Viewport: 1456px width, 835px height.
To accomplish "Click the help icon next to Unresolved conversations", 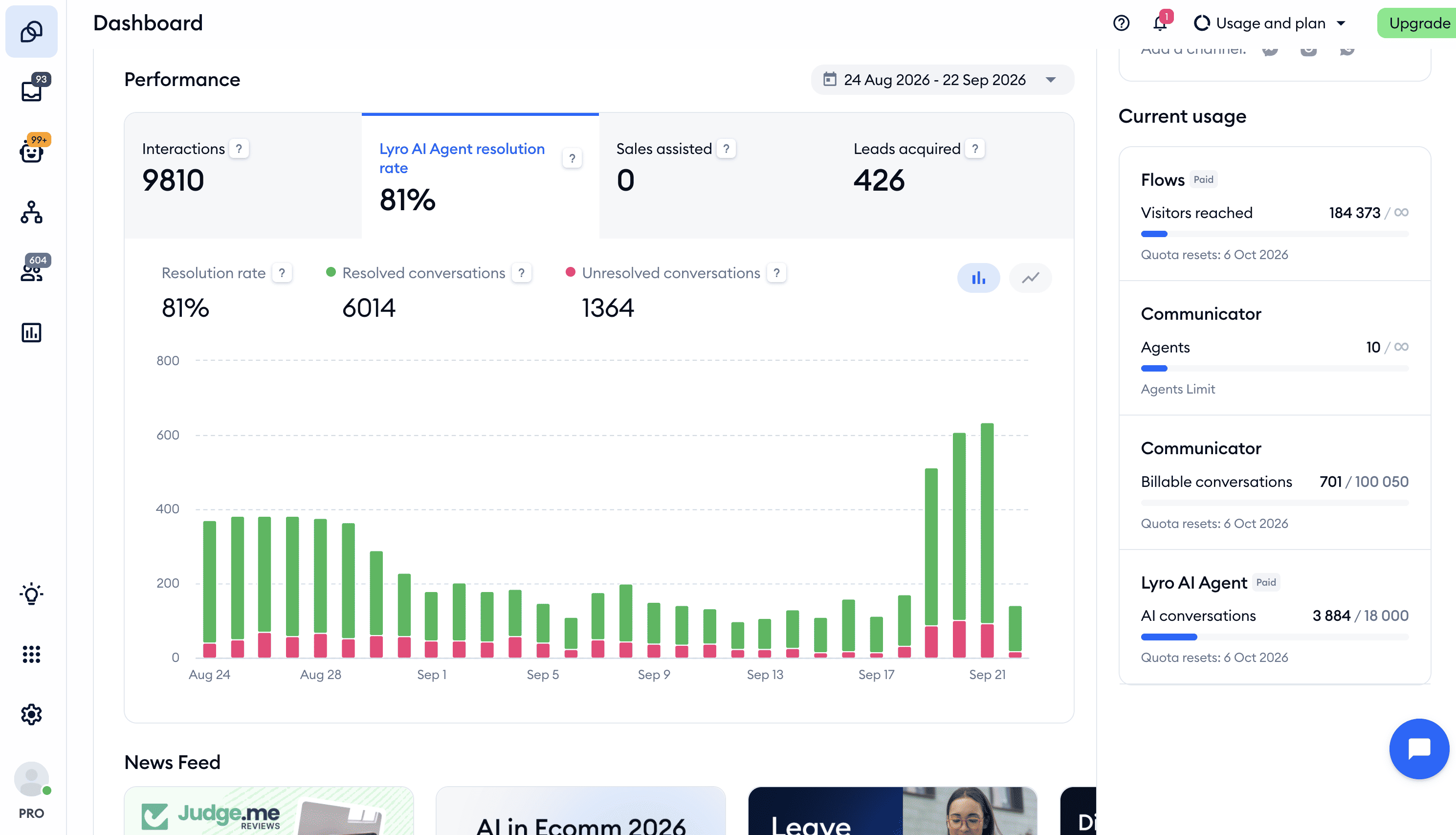I will coord(776,273).
